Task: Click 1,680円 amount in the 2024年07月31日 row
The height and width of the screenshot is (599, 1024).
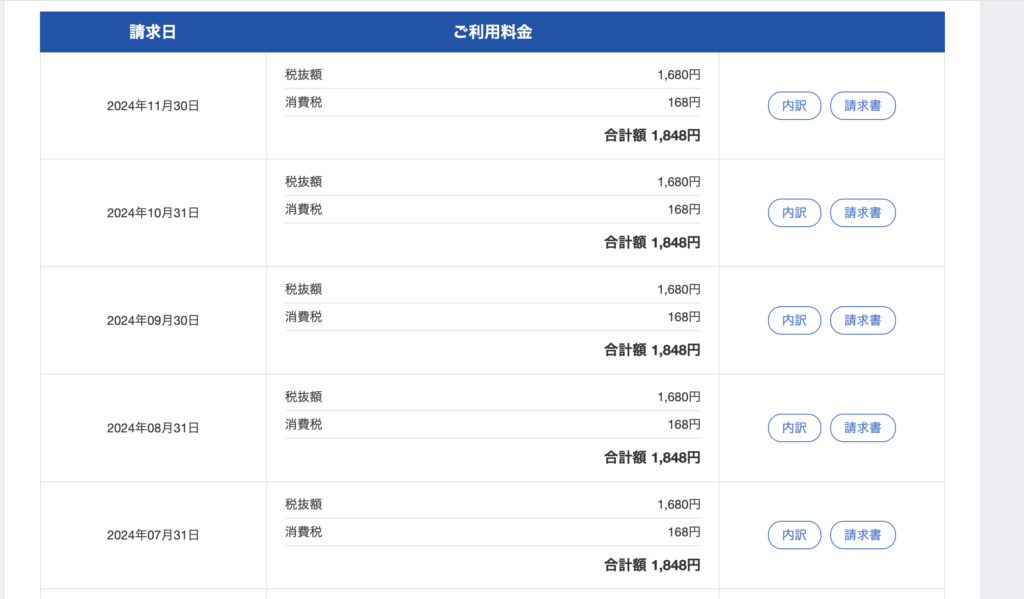Action: 679,504
